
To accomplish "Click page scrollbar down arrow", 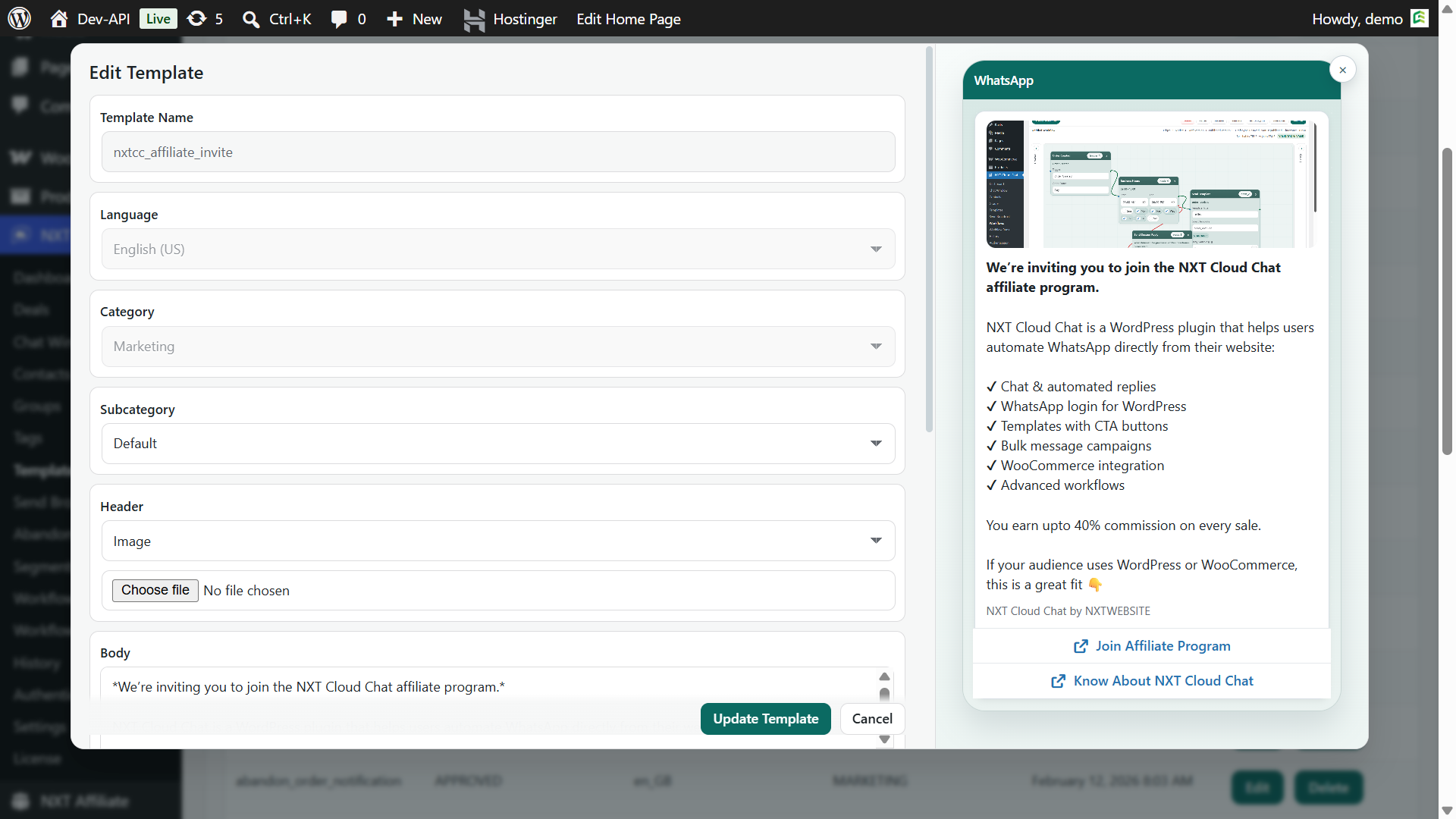I will [x=1447, y=810].
